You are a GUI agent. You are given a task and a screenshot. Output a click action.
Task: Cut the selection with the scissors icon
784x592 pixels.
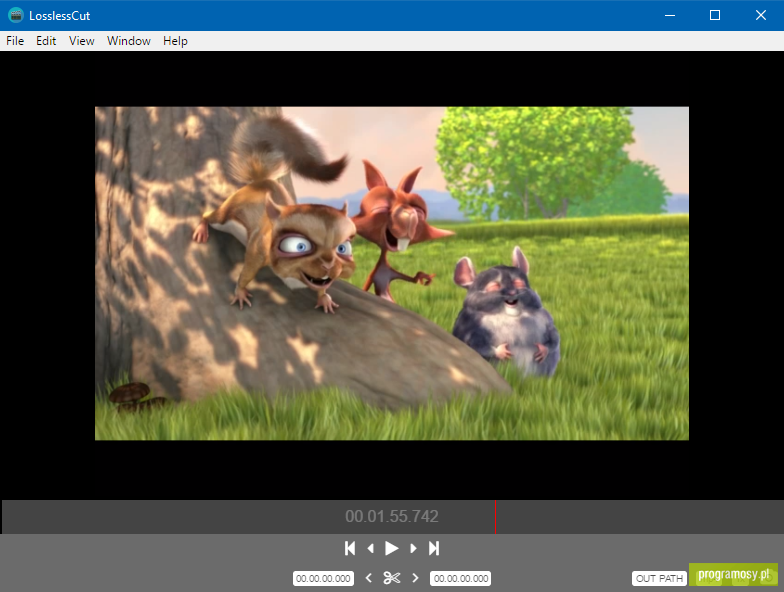click(x=392, y=578)
